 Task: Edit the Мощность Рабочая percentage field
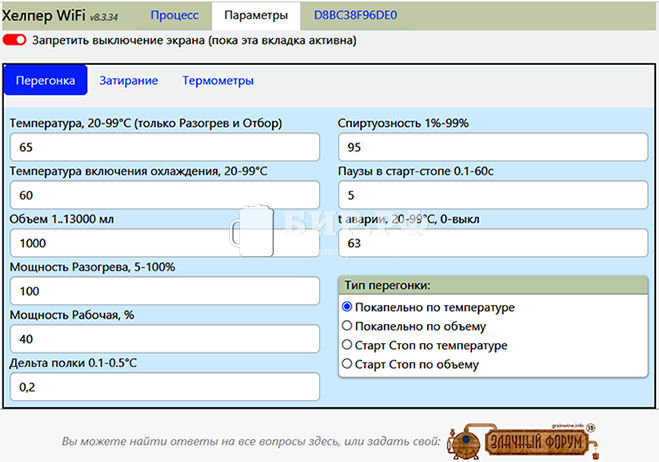tap(165, 339)
